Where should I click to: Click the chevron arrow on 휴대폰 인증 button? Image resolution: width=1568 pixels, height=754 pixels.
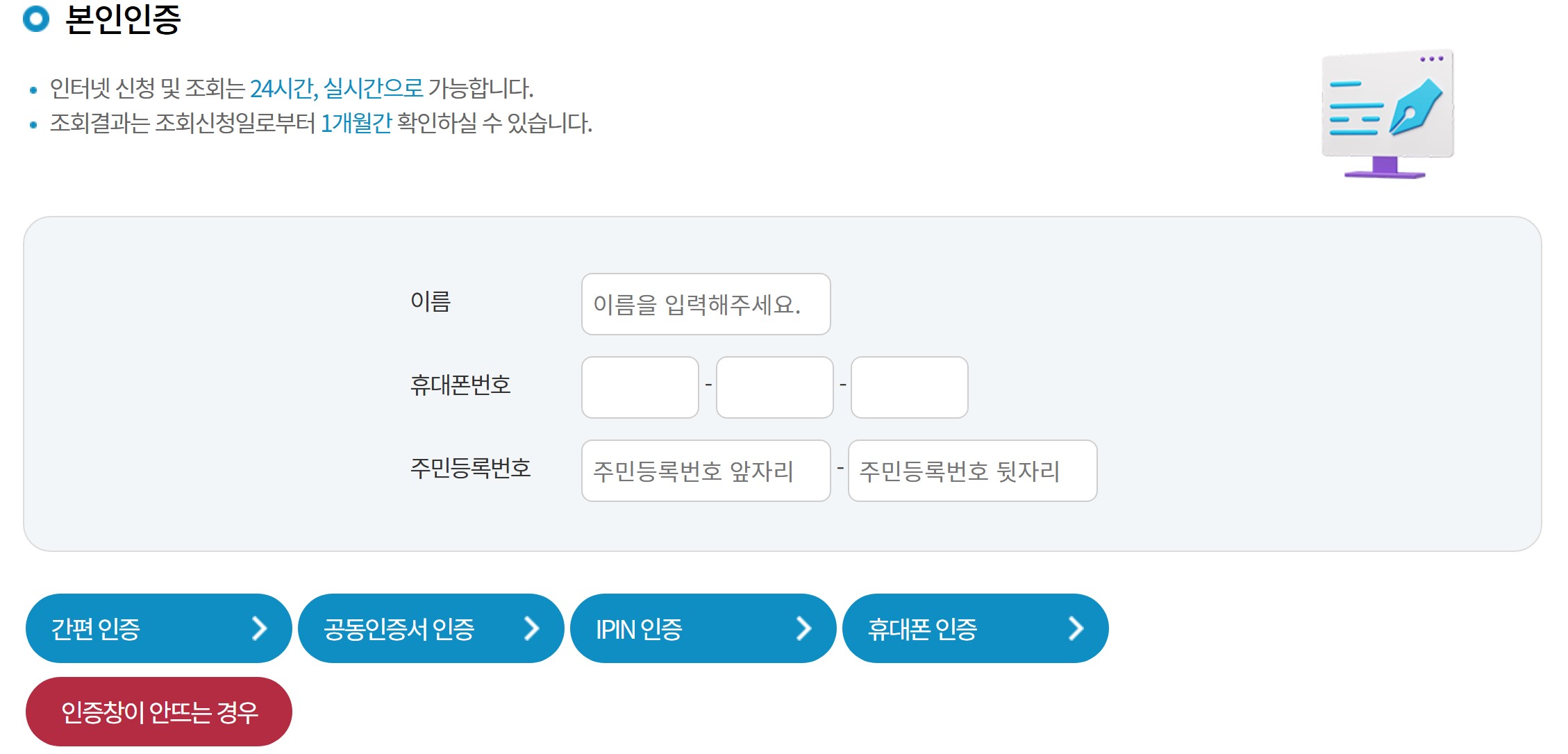[x=1077, y=628]
